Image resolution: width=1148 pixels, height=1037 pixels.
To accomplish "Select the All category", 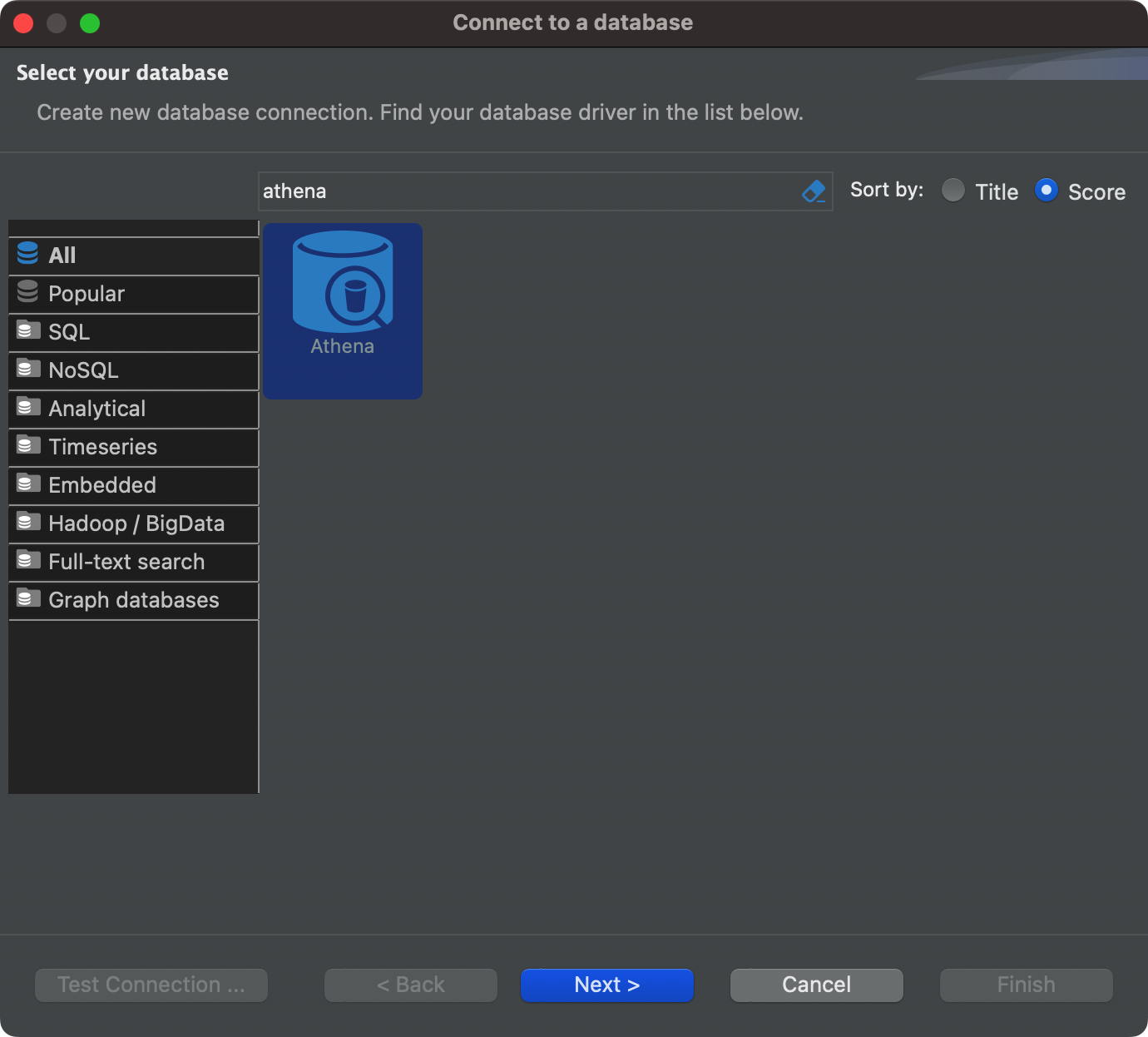I will tap(134, 256).
